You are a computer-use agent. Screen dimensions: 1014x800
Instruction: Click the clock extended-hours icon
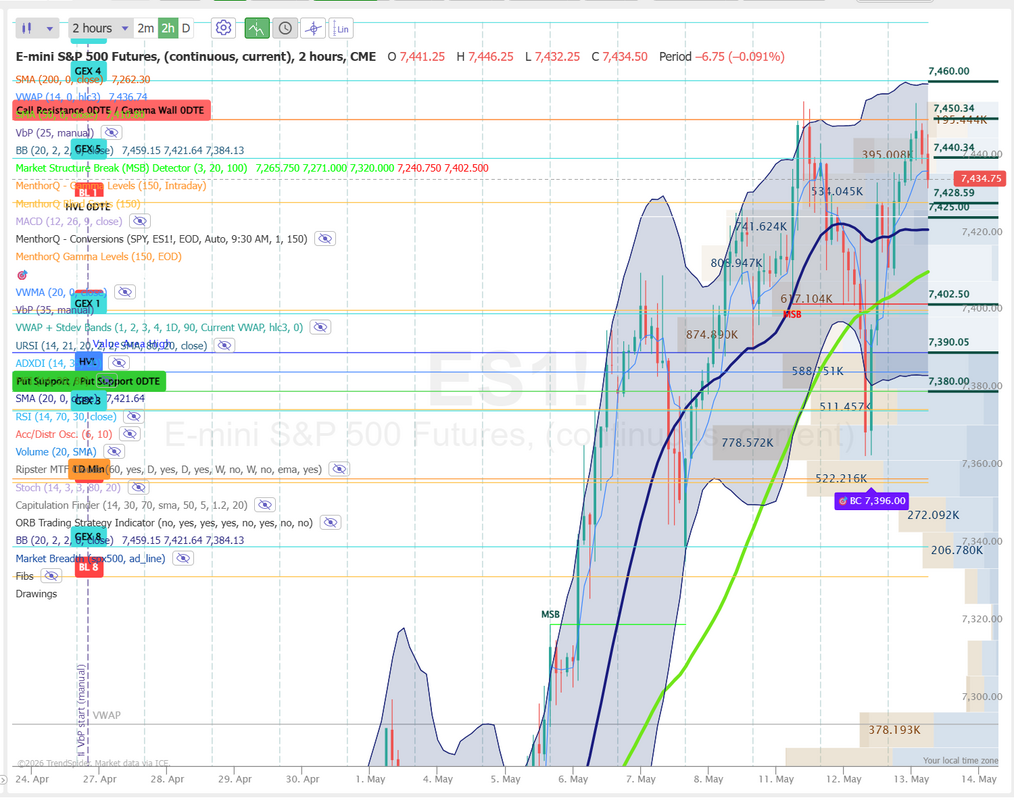coord(285,28)
